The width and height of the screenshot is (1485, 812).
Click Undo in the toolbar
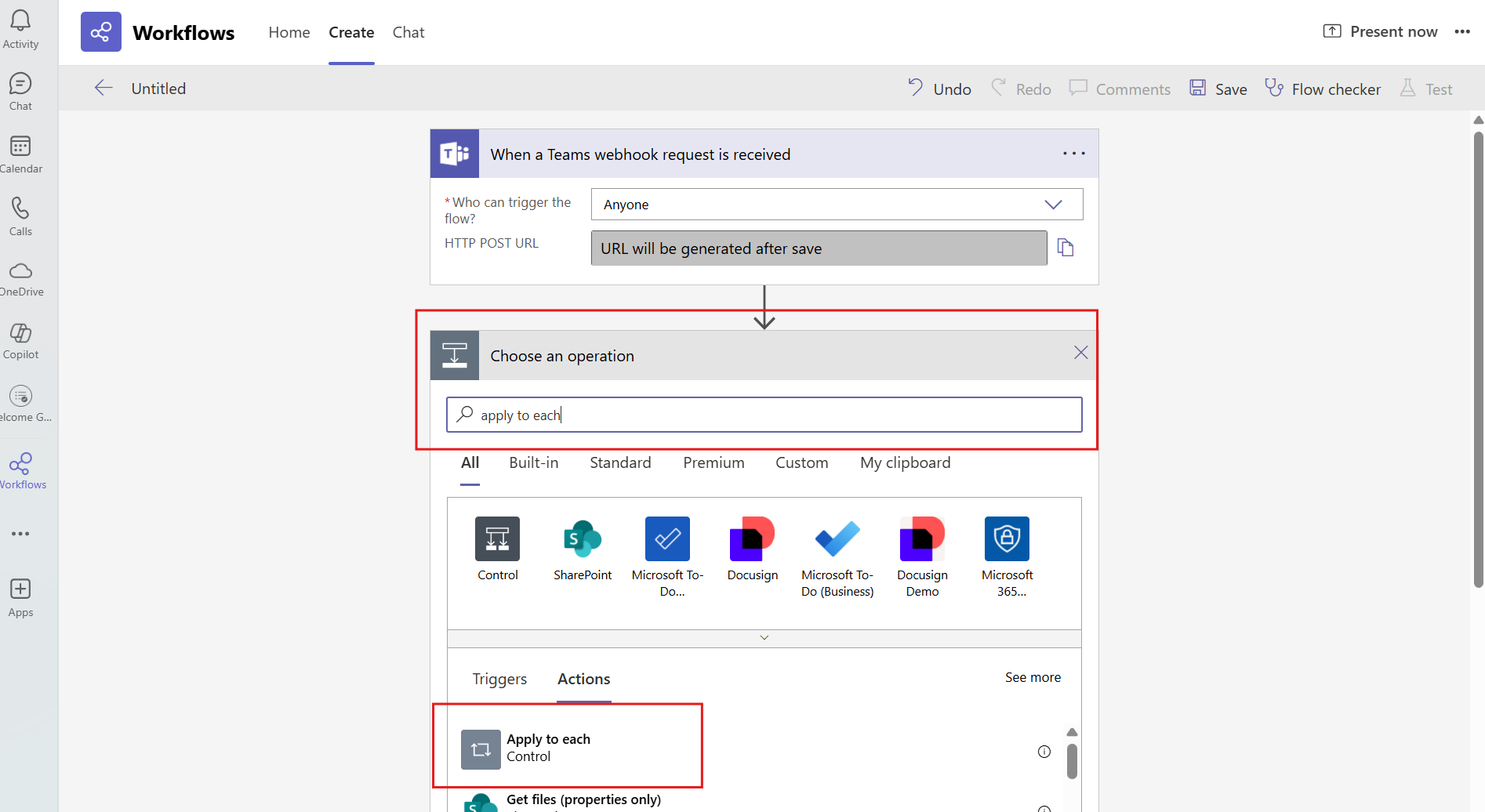pos(939,89)
